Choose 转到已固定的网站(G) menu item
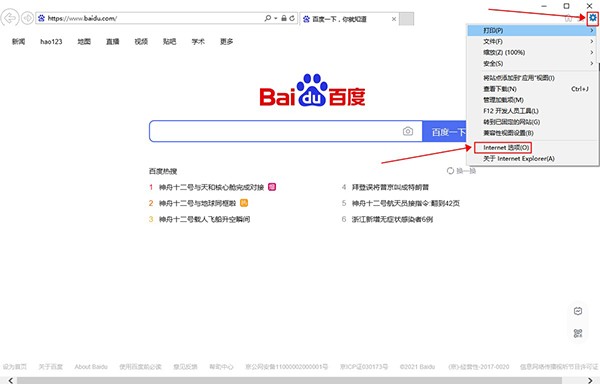600x384 pixels. click(x=532, y=122)
